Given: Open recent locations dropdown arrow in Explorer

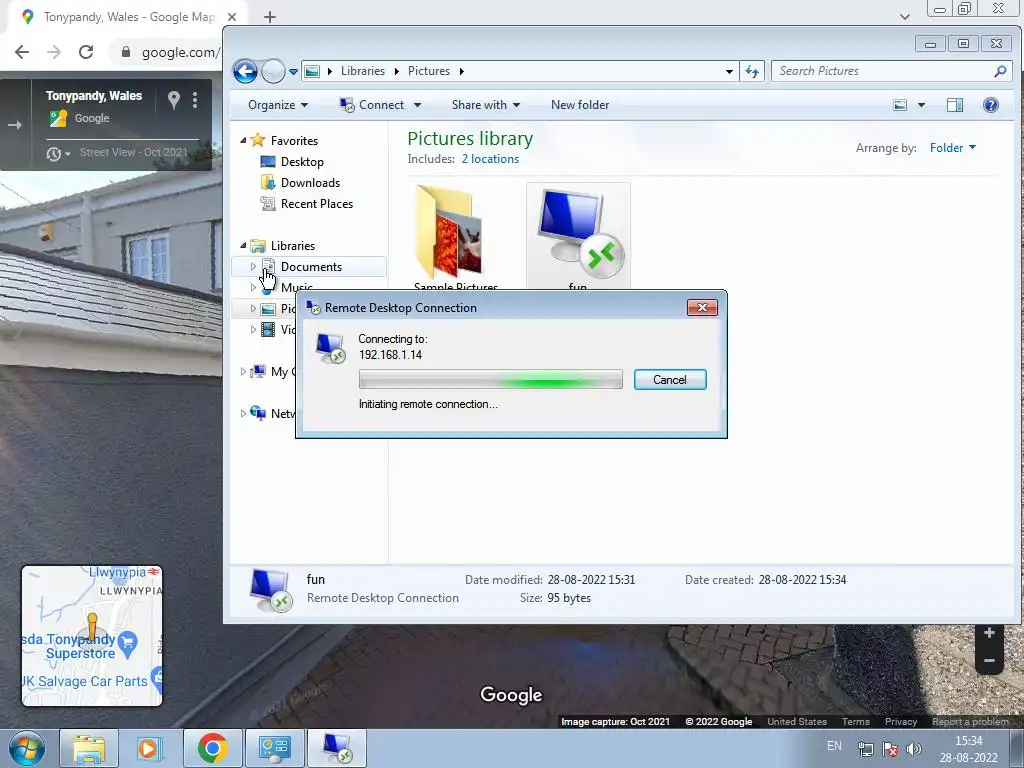Looking at the screenshot, I should click(x=293, y=72).
